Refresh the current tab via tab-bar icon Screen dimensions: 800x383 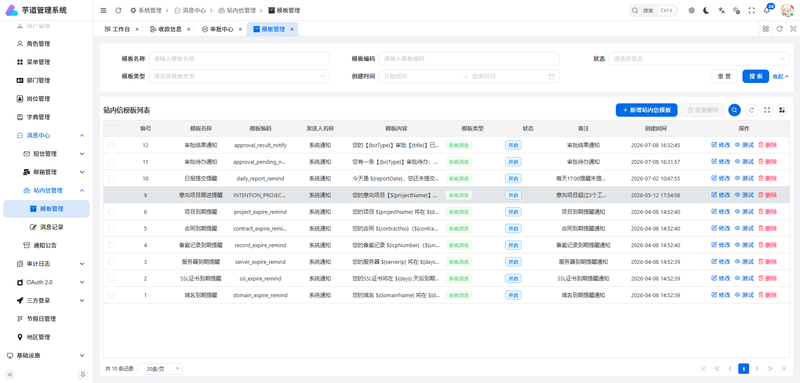780,29
